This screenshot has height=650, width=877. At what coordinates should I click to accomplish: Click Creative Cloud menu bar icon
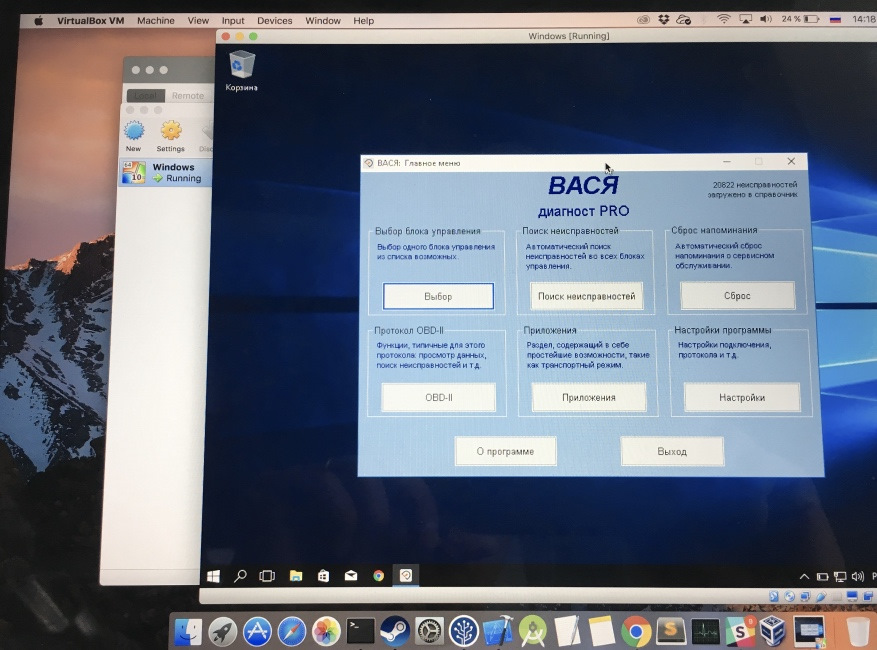[644, 20]
